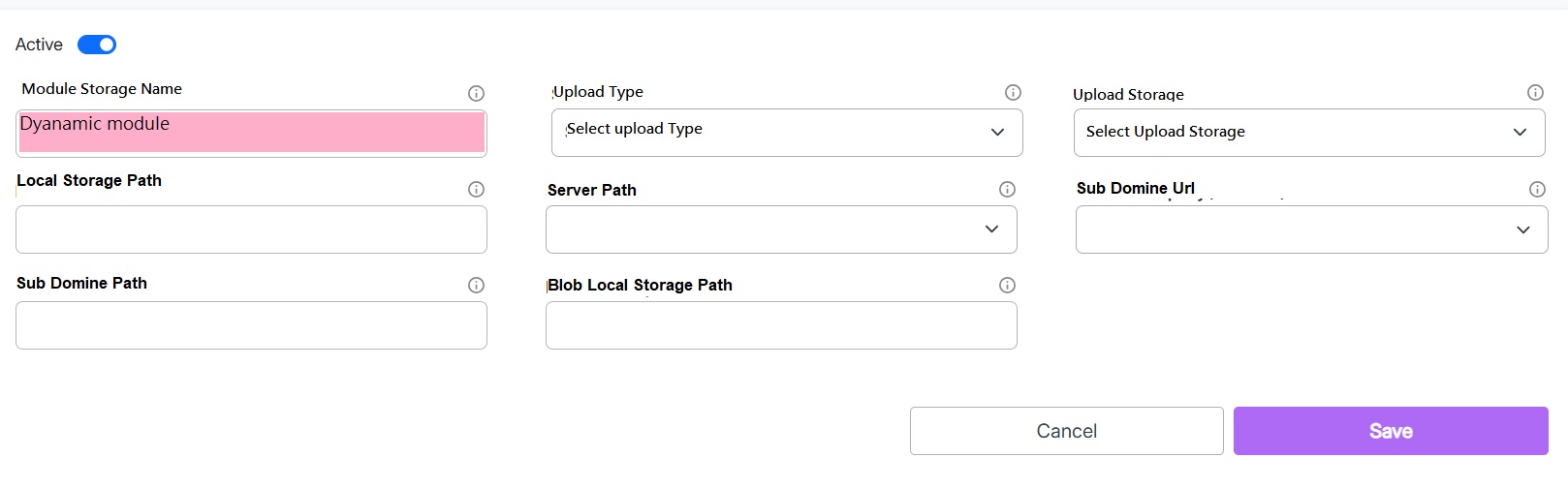View info for Blob Local Storage Path
Viewport: 1568px width, 489px height.
coord(1007,285)
